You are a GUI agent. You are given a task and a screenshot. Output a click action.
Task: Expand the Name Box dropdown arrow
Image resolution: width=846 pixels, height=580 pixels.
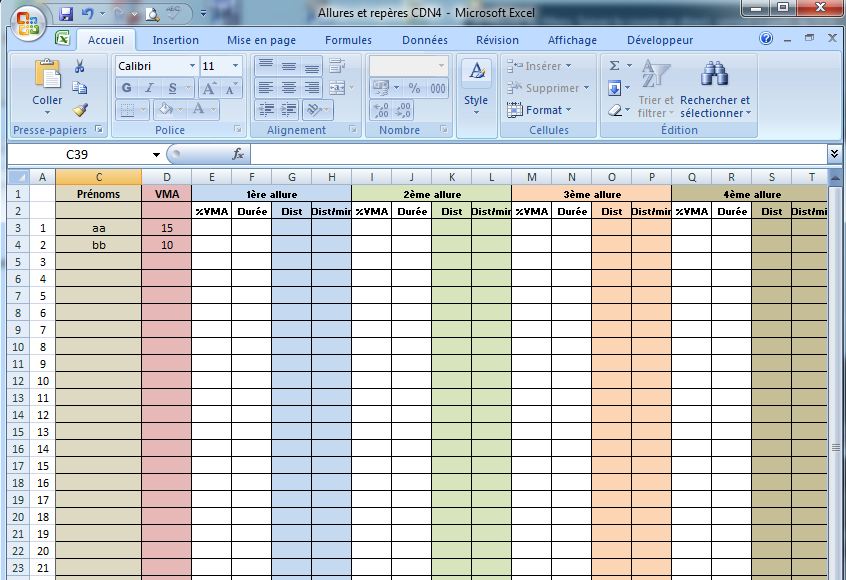point(156,155)
